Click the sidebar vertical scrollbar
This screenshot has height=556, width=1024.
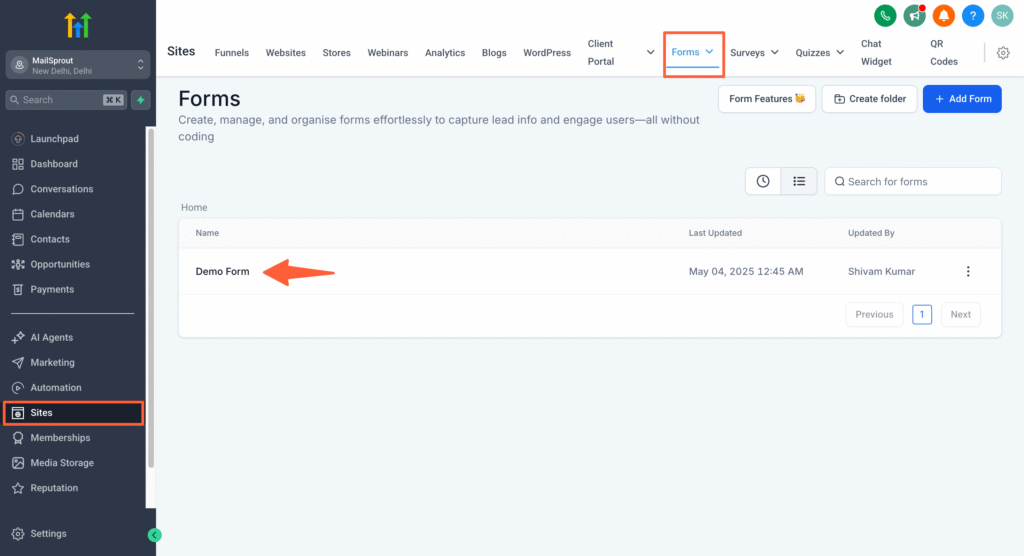click(x=151, y=300)
